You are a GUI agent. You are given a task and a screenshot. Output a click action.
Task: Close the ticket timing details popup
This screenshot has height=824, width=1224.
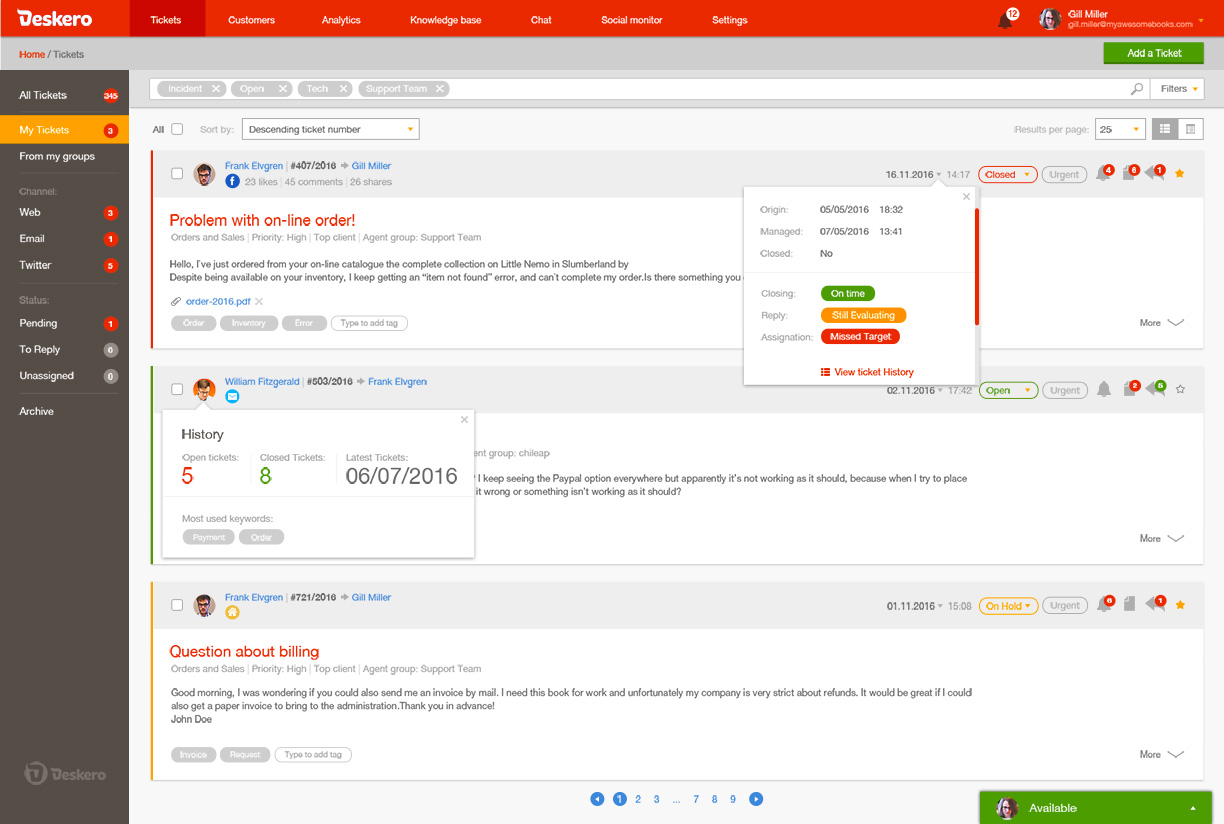tap(966, 197)
